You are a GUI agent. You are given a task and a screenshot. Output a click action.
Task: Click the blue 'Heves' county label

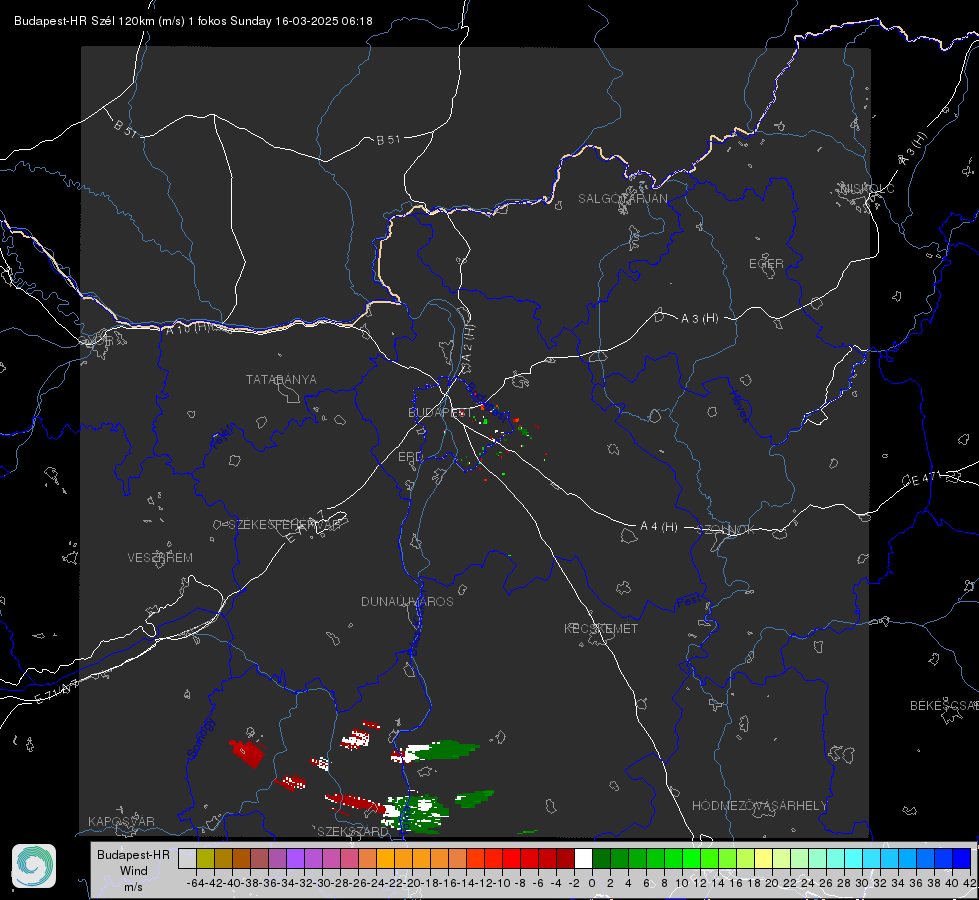[739, 406]
